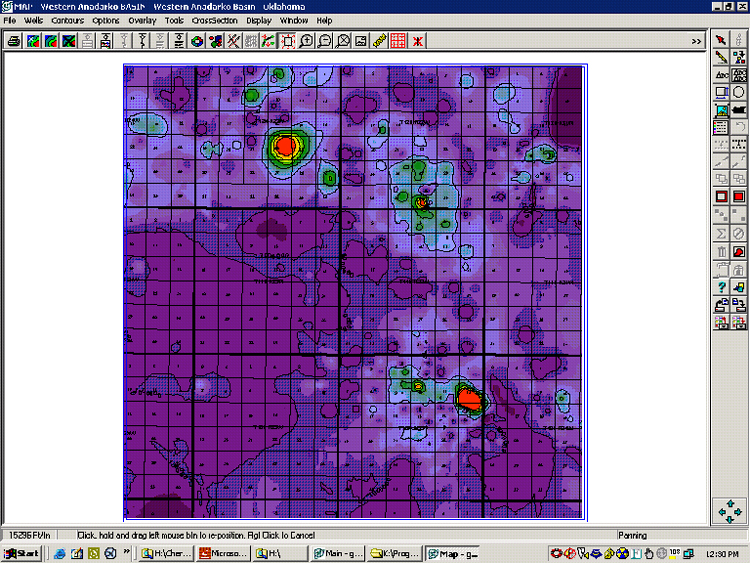Click the blue question mark help icon

[x=721, y=287]
